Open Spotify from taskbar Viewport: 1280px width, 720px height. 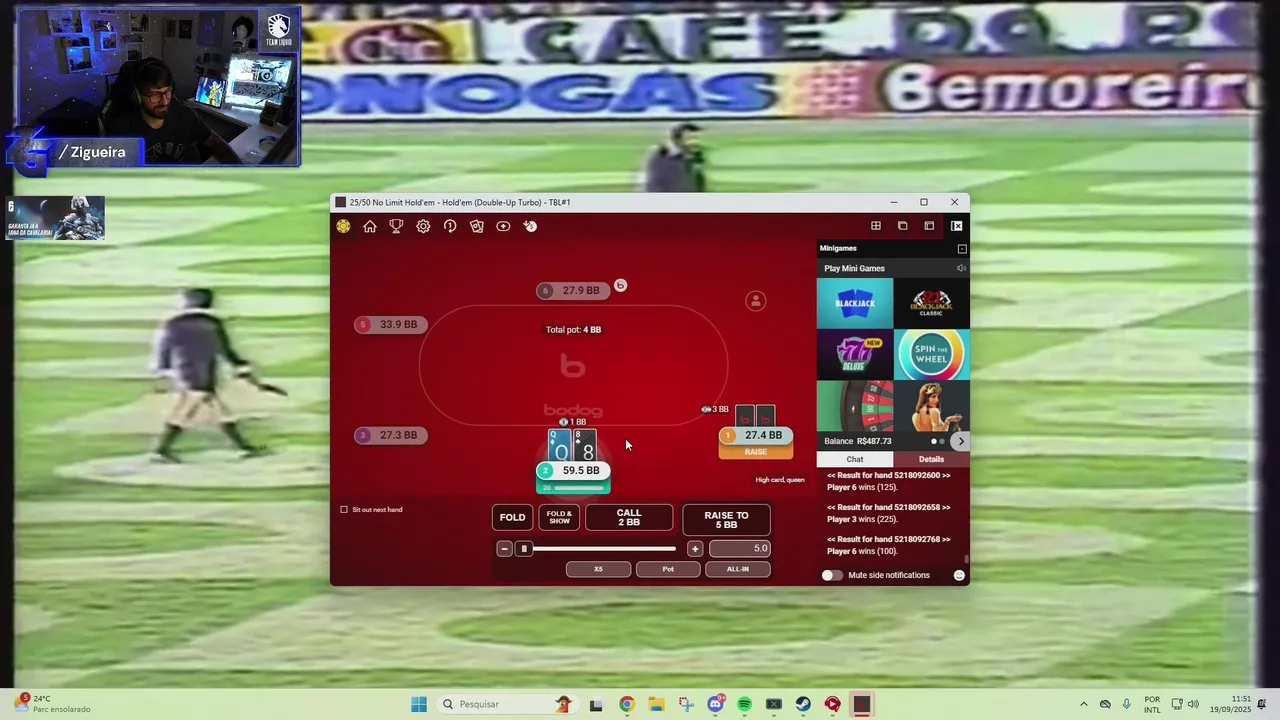[x=744, y=704]
